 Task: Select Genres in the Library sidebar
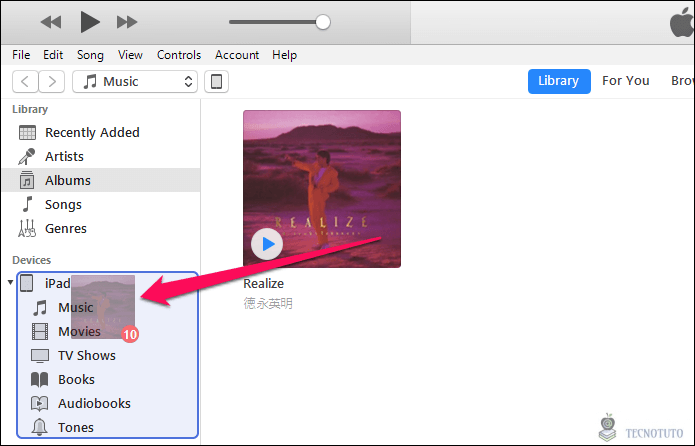point(101,228)
